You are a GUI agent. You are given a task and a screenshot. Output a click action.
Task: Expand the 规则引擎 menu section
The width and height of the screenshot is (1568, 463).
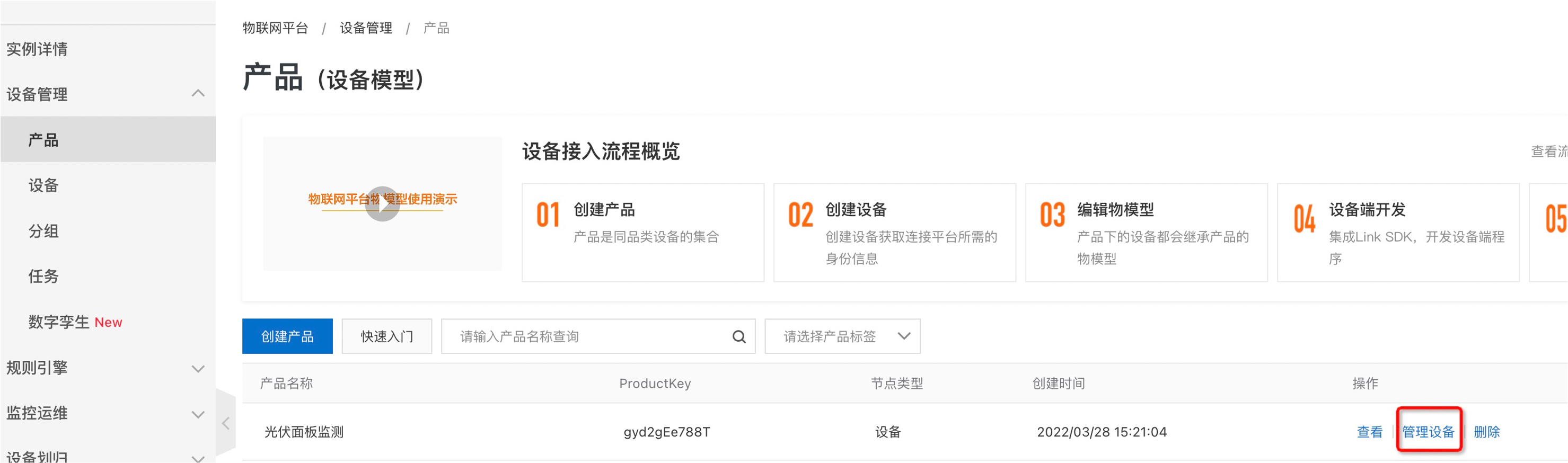tap(198, 368)
